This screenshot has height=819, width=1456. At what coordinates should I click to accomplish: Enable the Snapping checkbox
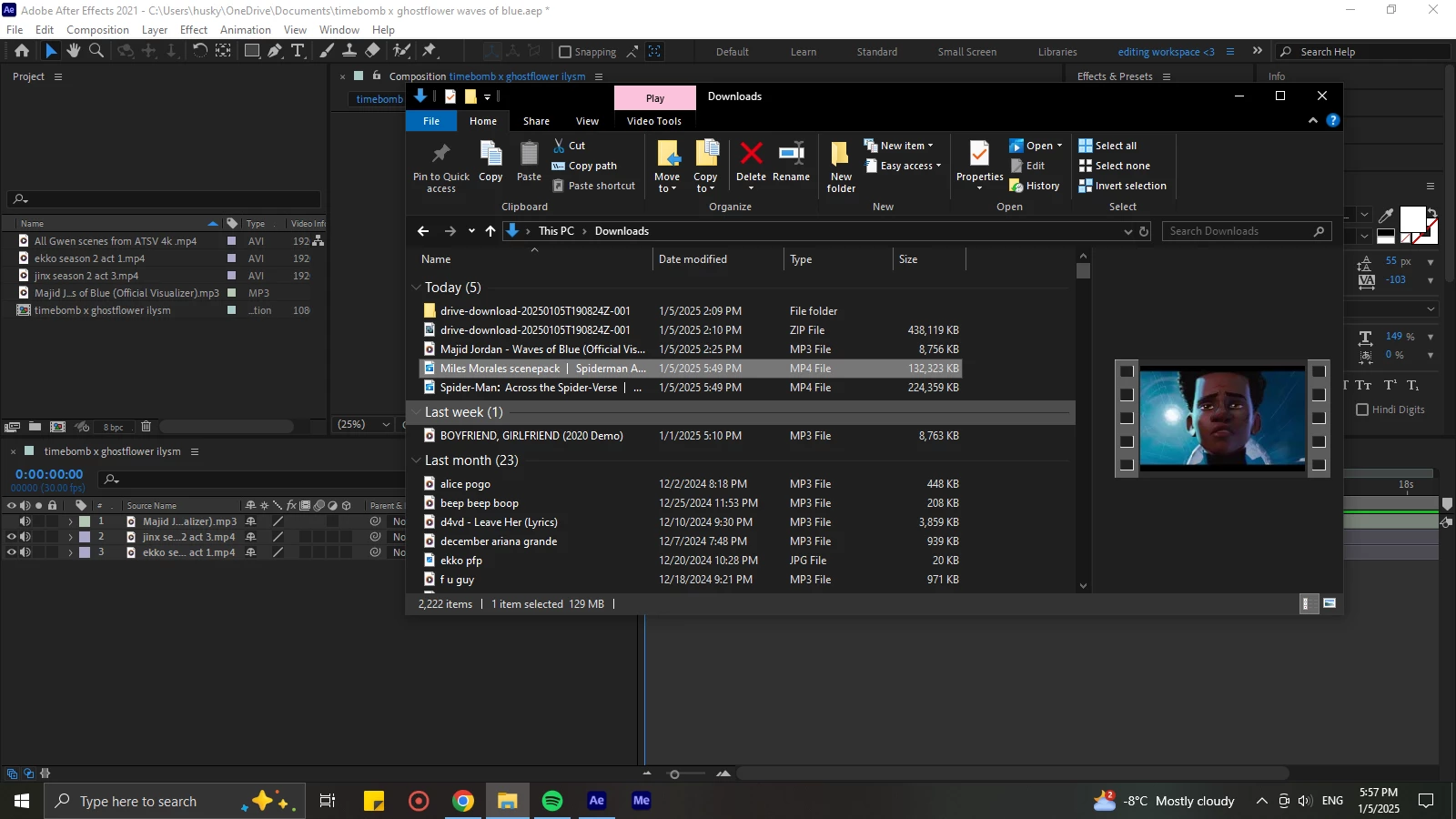565,52
